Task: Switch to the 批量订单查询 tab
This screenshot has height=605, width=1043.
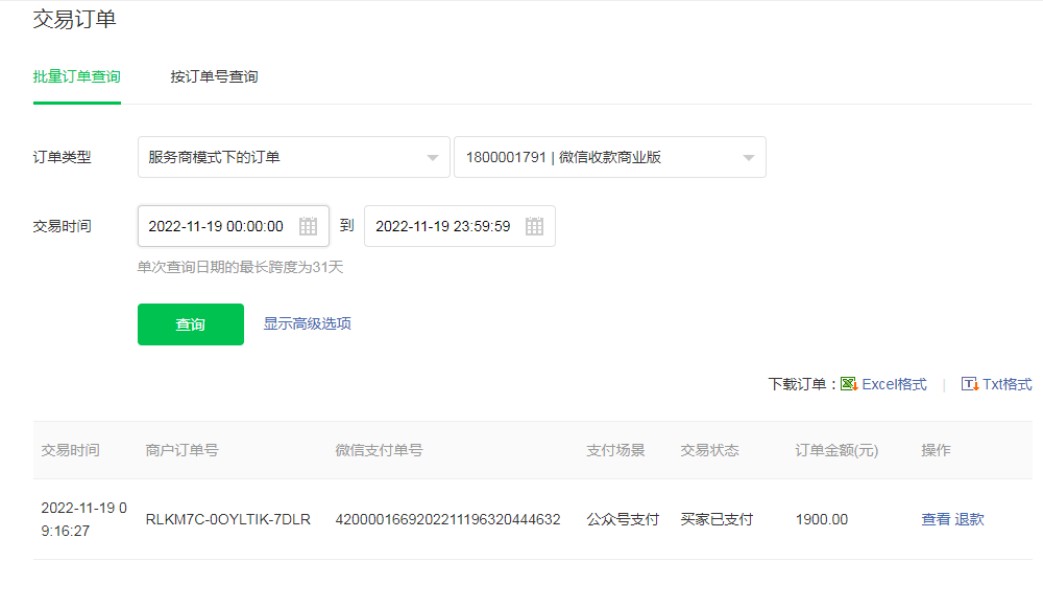Action: click(77, 77)
